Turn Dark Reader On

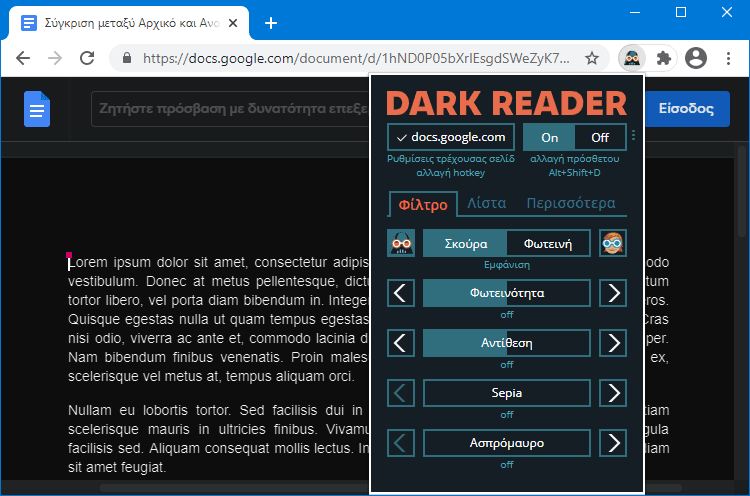coord(549,138)
